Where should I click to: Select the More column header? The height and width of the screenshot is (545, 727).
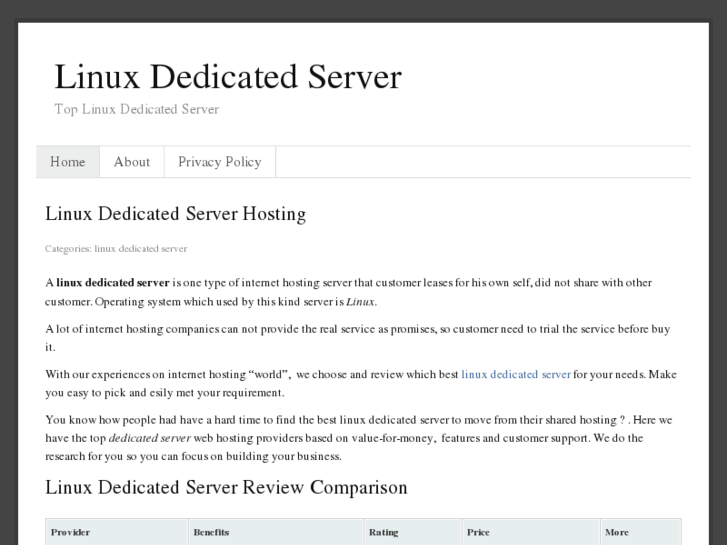pyautogui.click(x=641, y=532)
